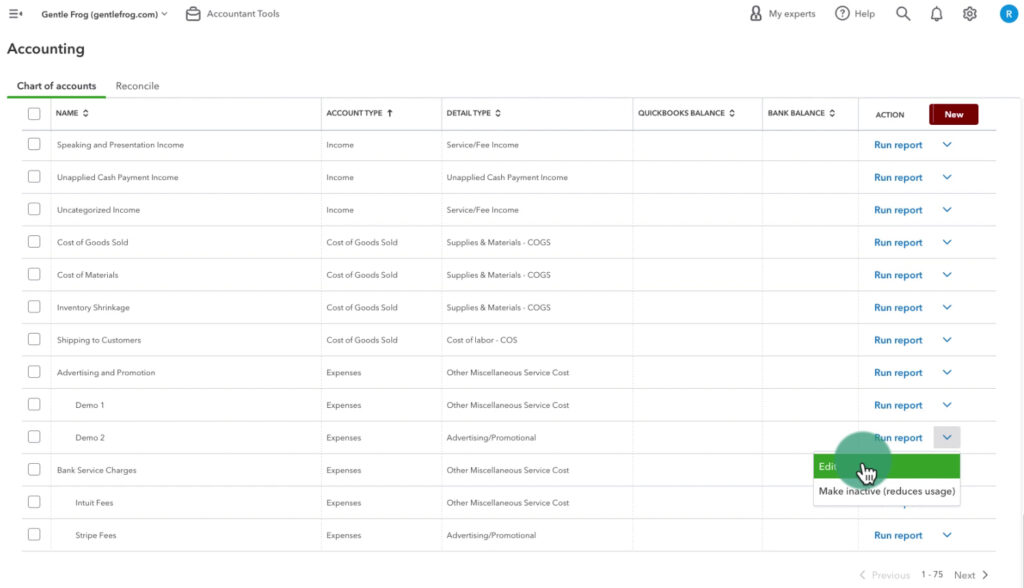This screenshot has height=588, width=1024.
Task: Switch to the Reconcile tab
Action: (x=137, y=86)
